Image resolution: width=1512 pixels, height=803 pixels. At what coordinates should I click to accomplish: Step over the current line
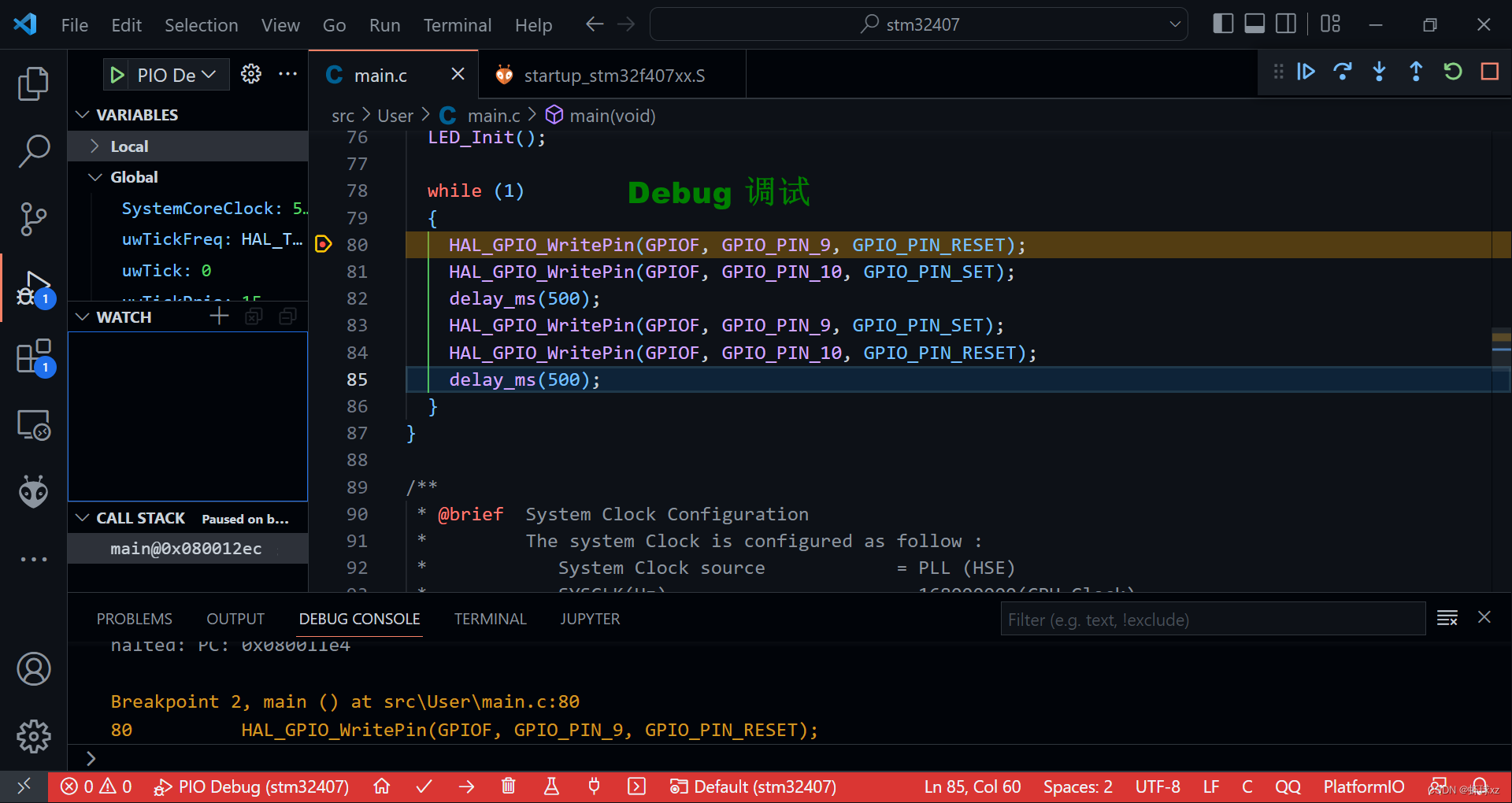(x=1342, y=72)
